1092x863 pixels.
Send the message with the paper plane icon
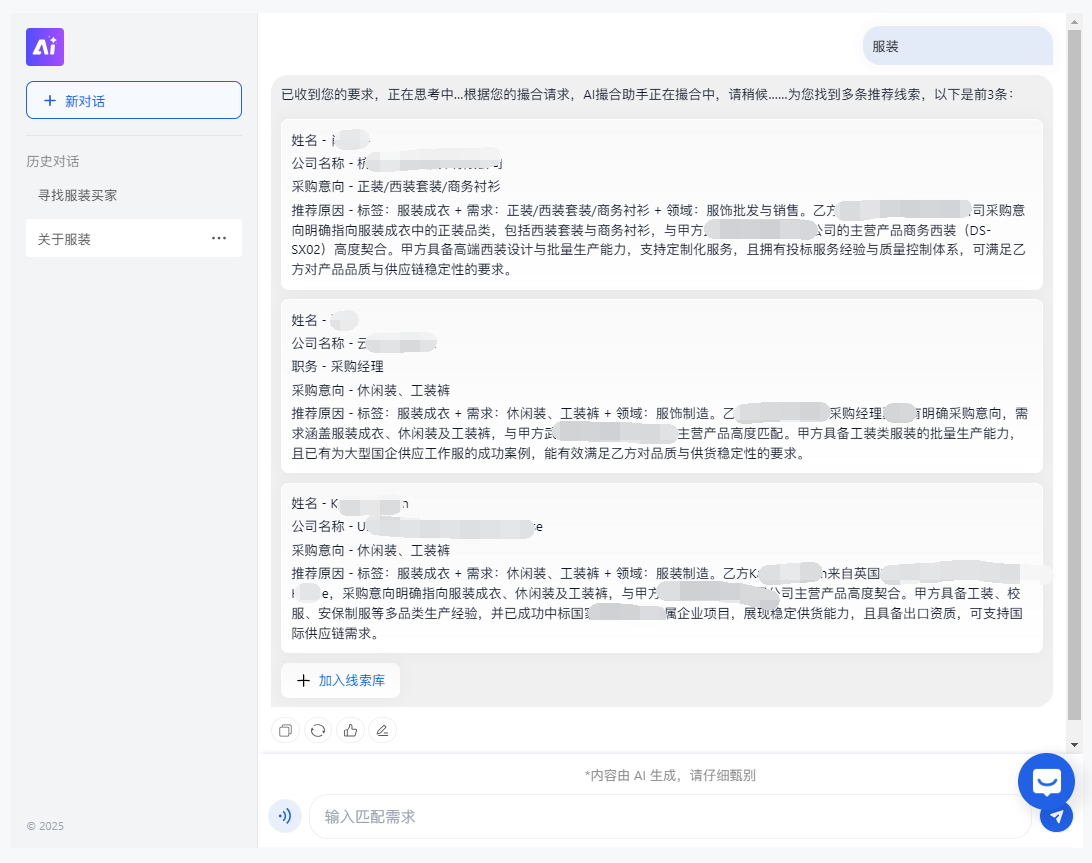[1055, 816]
